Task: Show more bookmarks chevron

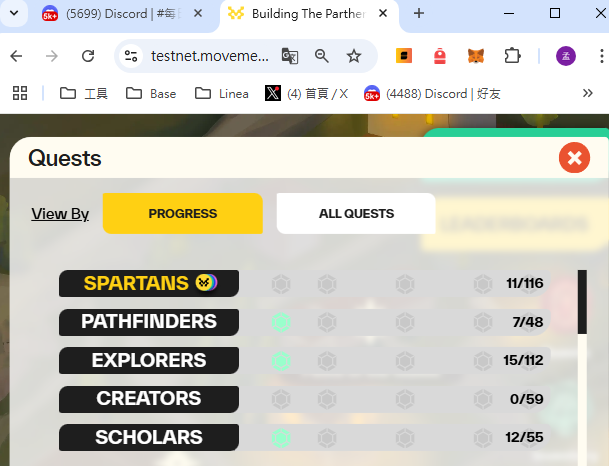Action: coord(588,93)
